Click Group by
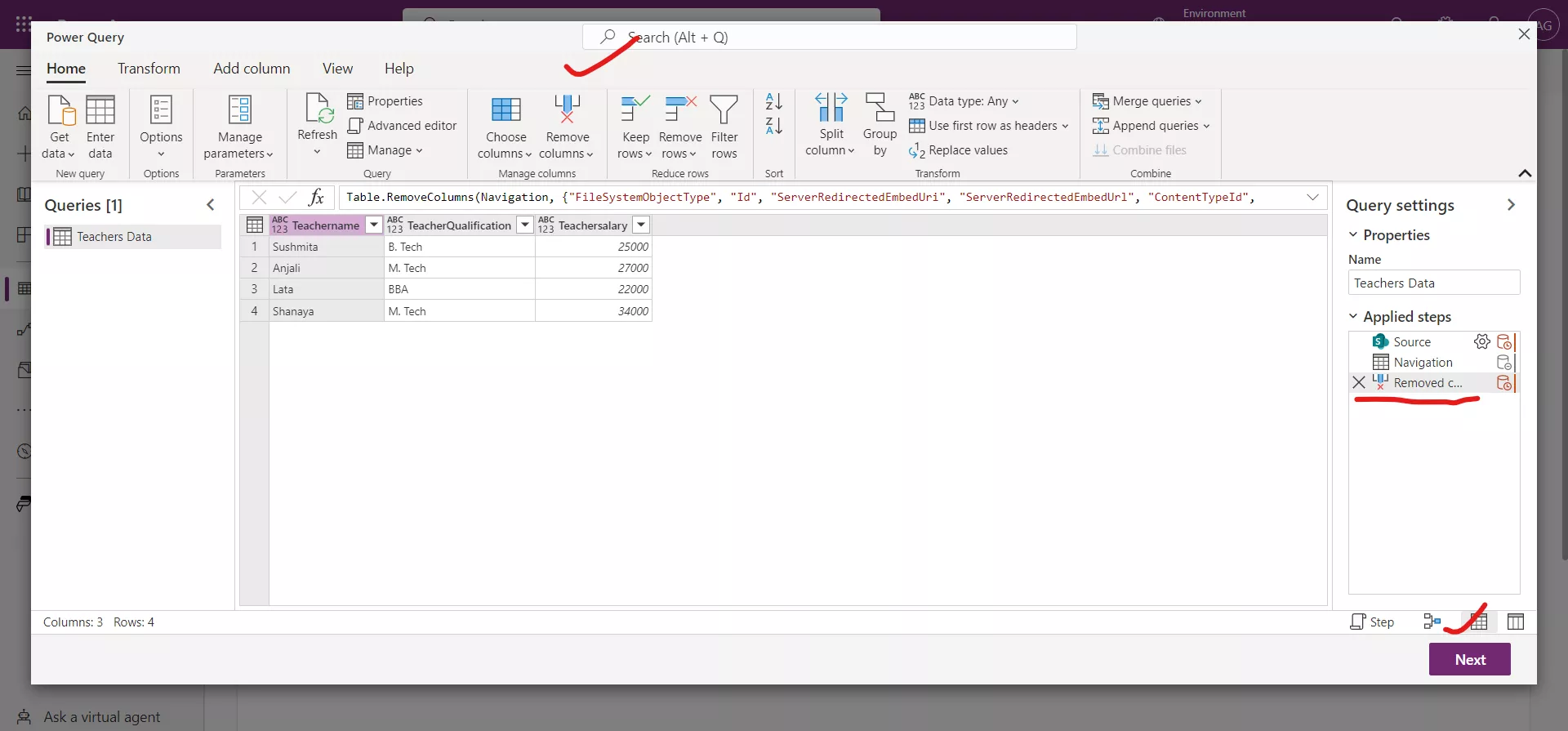 [880, 124]
